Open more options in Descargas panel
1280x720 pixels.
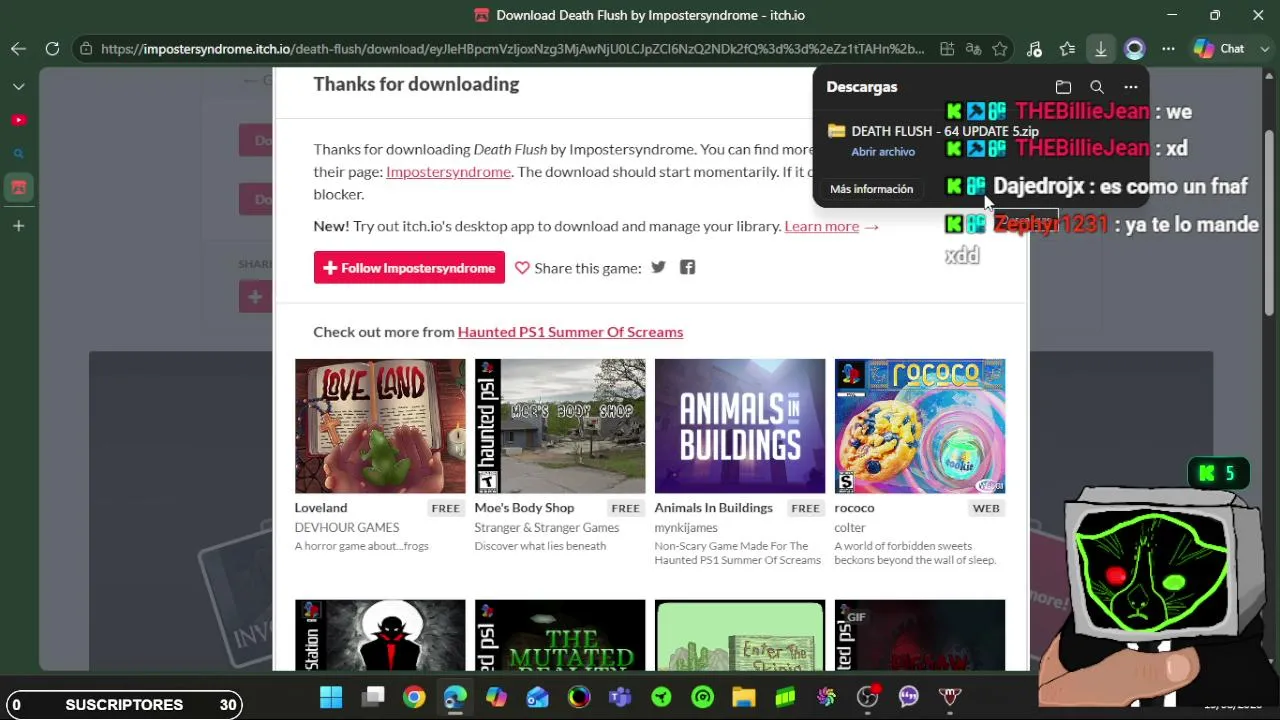coord(1130,87)
